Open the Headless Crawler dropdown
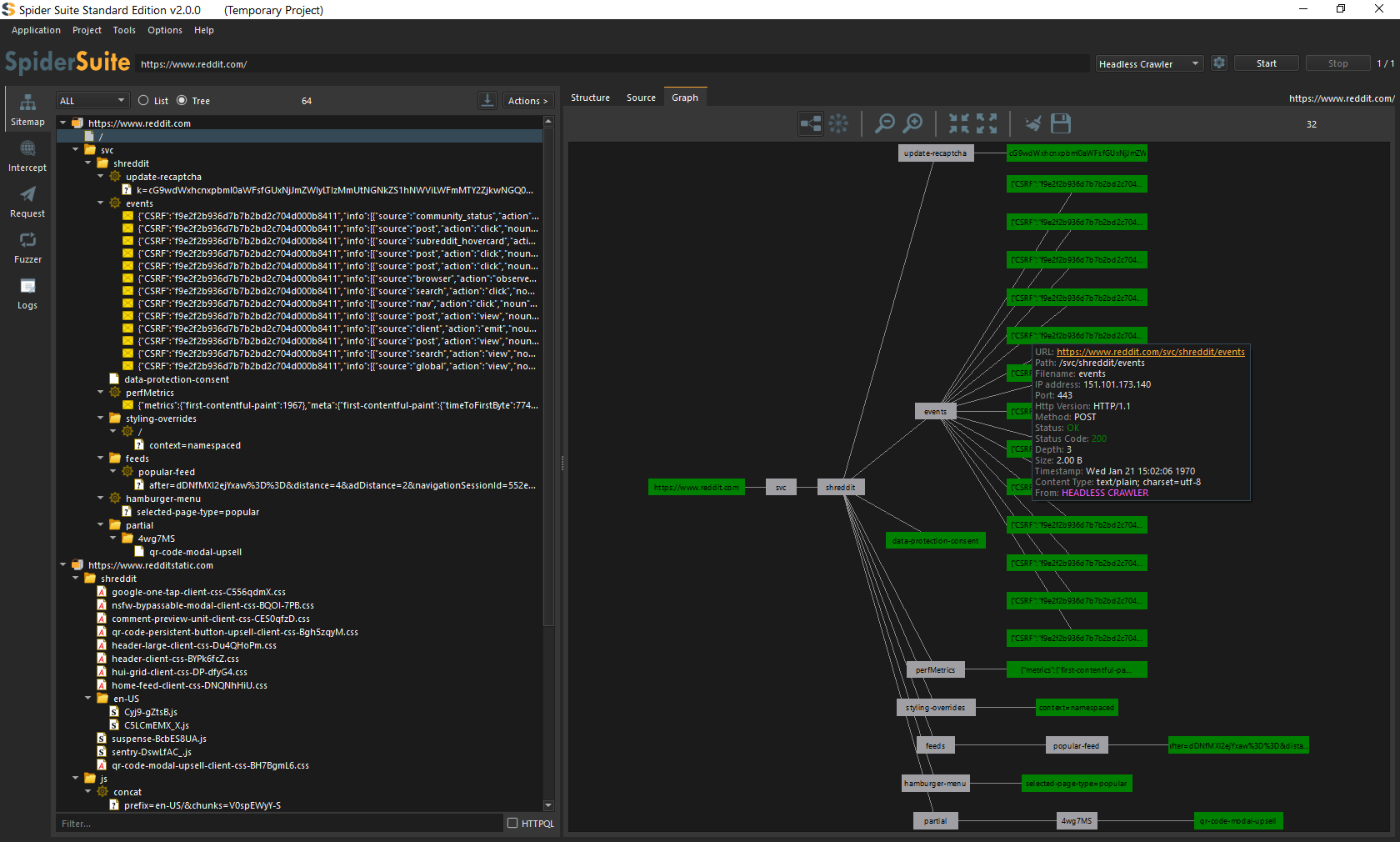This screenshot has width=1400, height=842. pyautogui.click(x=1148, y=64)
